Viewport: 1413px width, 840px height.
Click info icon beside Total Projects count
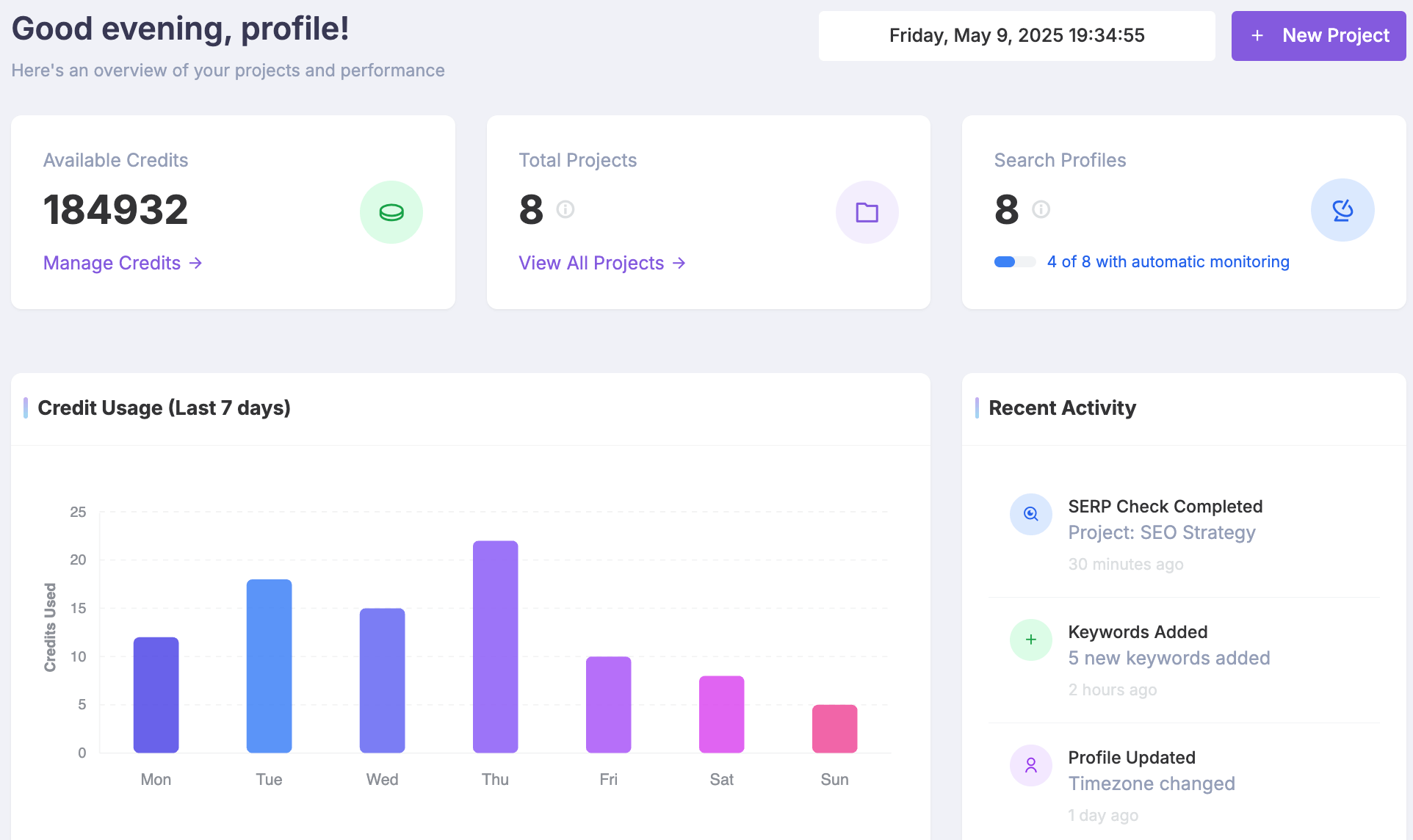click(x=565, y=210)
